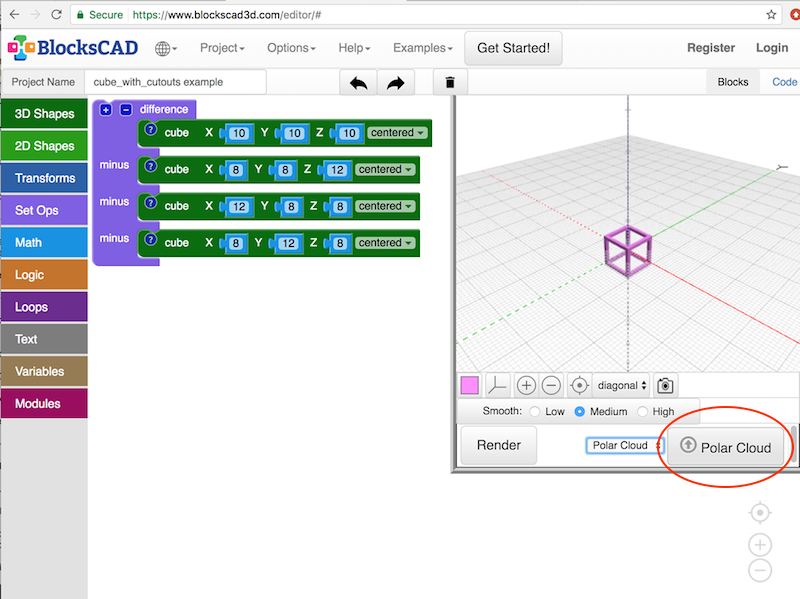Viewport: 800px width, 599px height.
Task: Upload with the Polar Cloud button
Action: pos(726,447)
